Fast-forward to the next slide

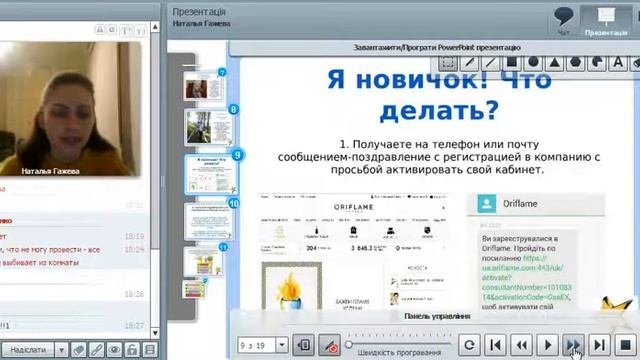[573, 345]
